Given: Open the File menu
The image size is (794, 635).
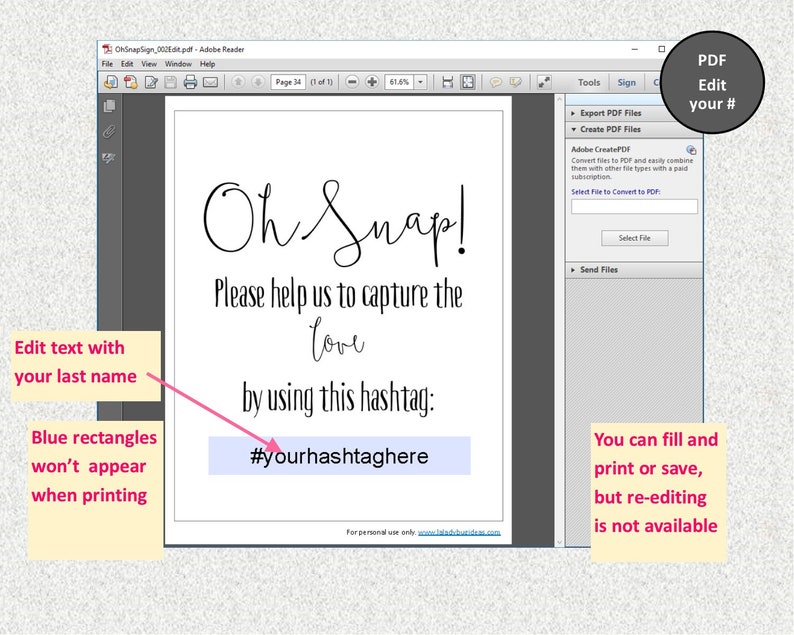Looking at the screenshot, I should pyautogui.click(x=107, y=64).
